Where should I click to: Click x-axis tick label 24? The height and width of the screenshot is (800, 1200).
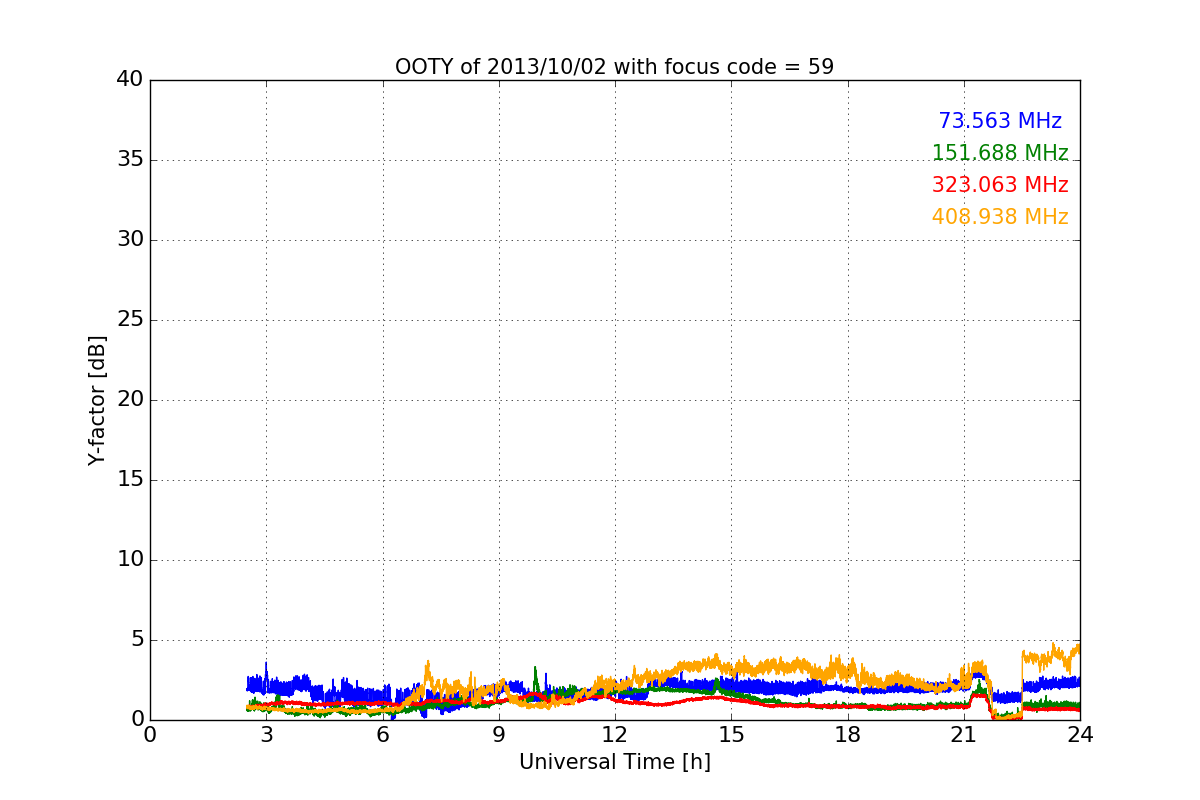1080,735
